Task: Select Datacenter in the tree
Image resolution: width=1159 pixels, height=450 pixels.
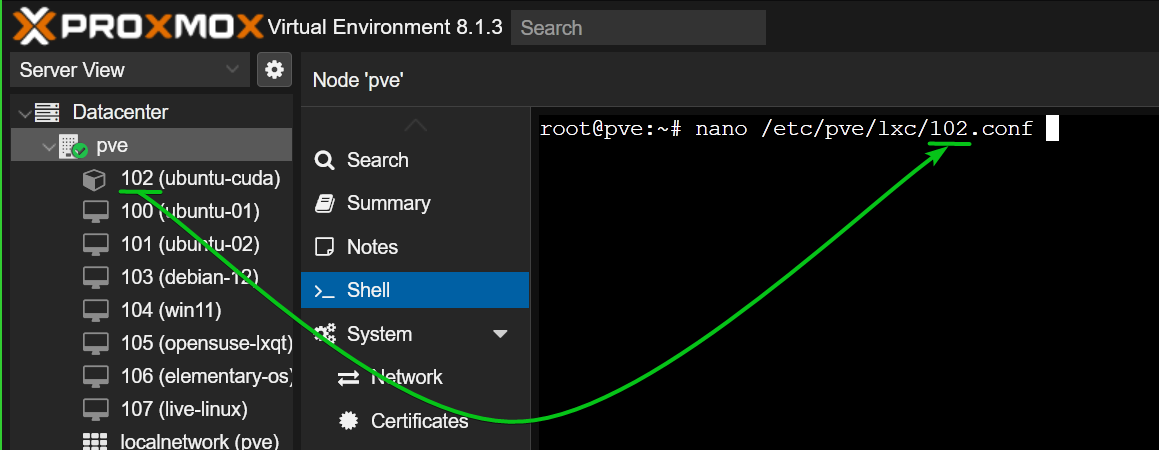Action: 120,112
